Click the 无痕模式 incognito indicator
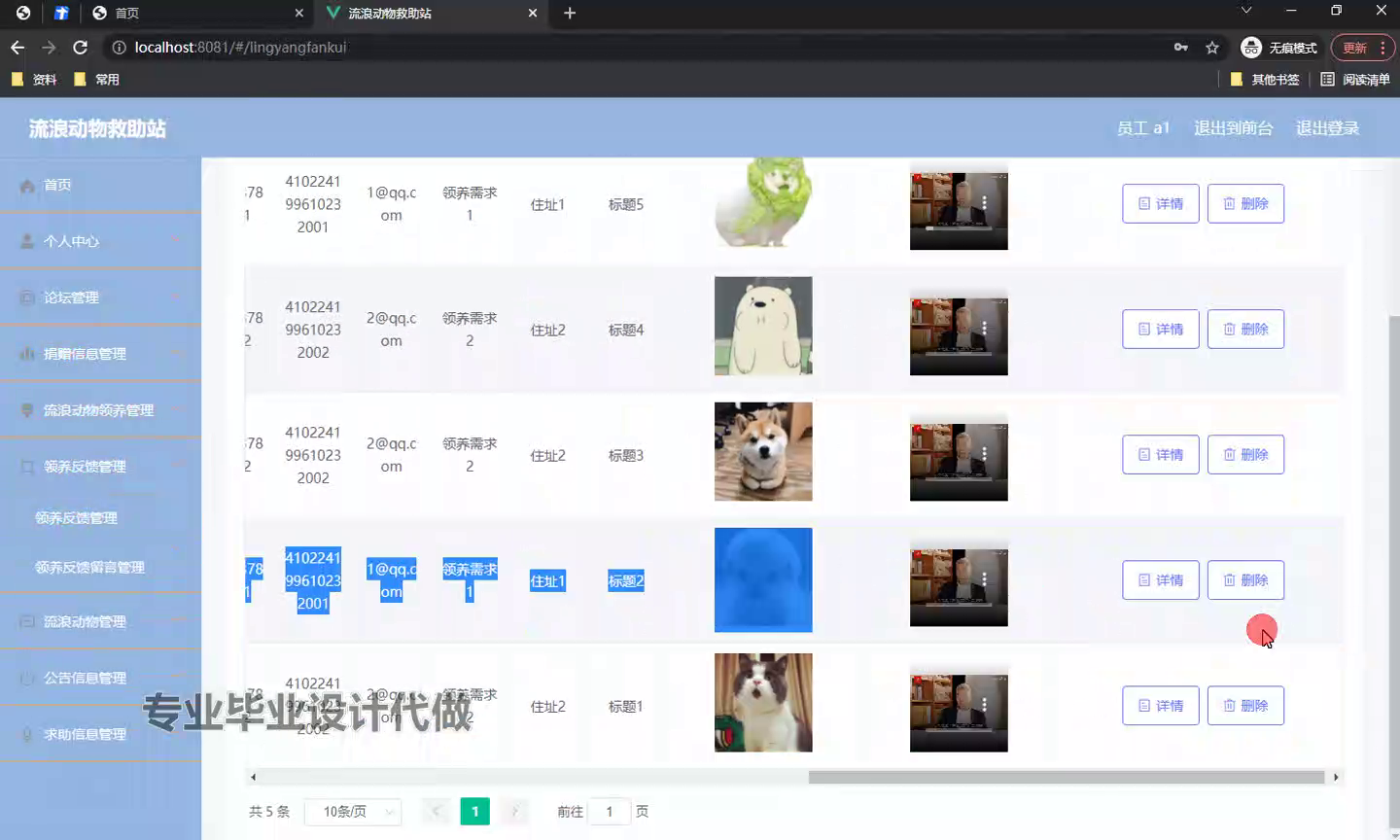1400x840 pixels. click(x=1279, y=47)
